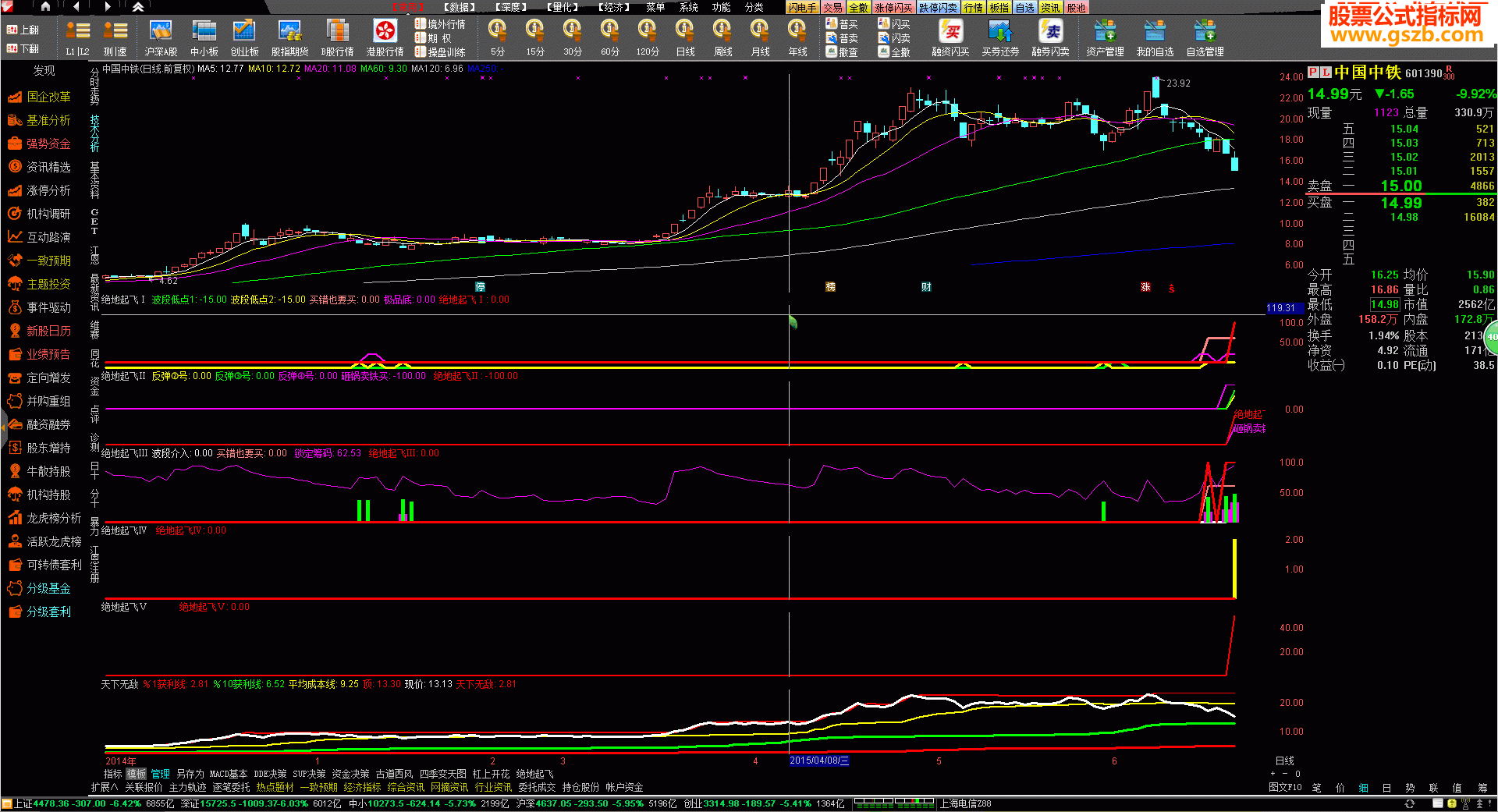Click the 2015/04/08 date marker

pyautogui.click(x=819, y=761)
